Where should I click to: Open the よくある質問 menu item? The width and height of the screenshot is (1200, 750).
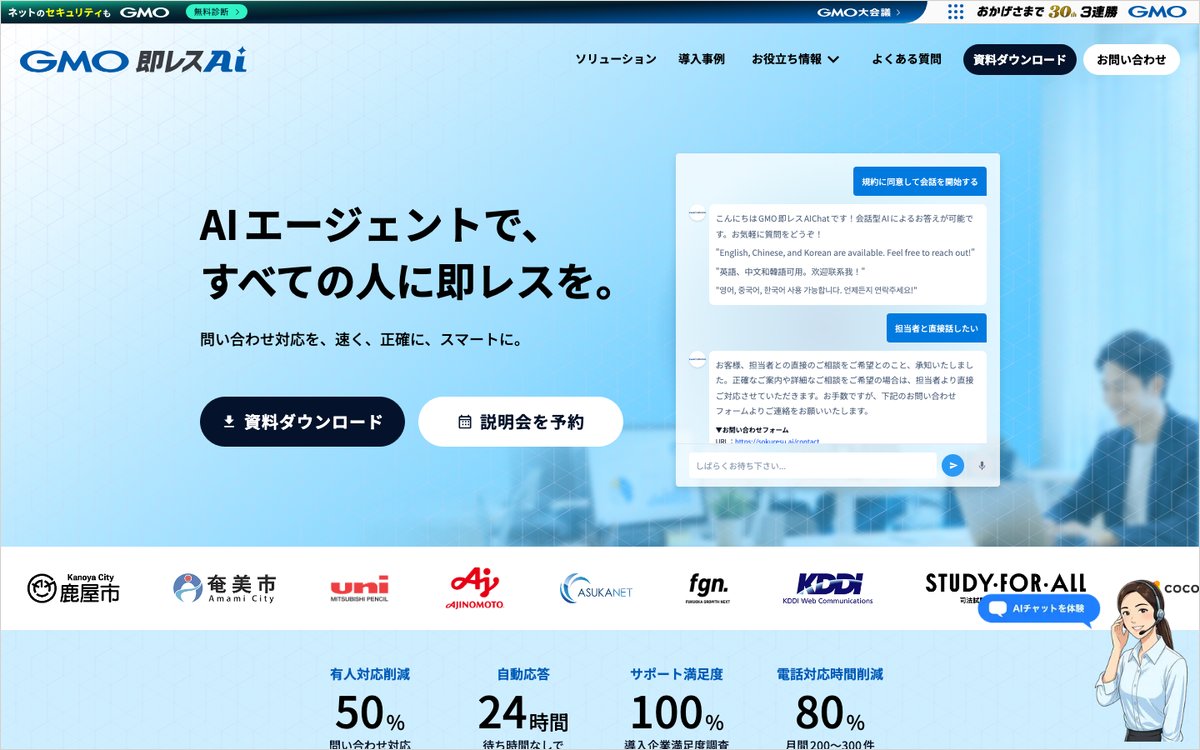tap(906, 59)
